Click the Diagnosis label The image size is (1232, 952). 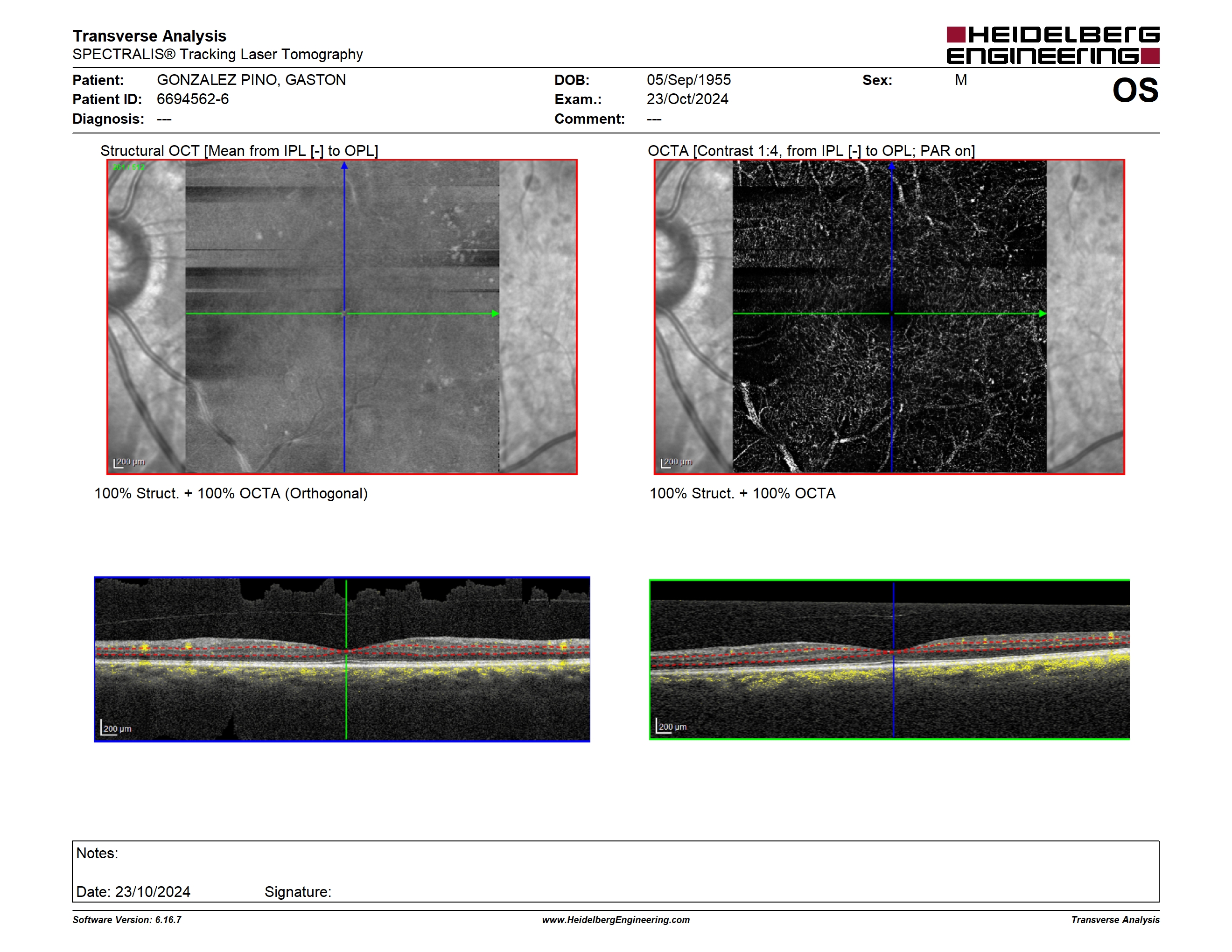(x=108, y=119)
